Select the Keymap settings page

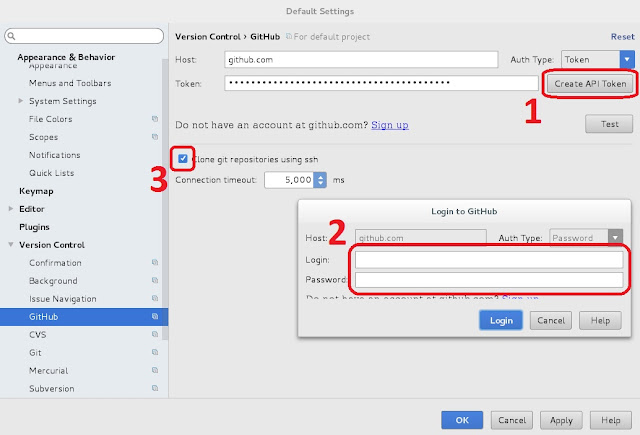[36, 191]
